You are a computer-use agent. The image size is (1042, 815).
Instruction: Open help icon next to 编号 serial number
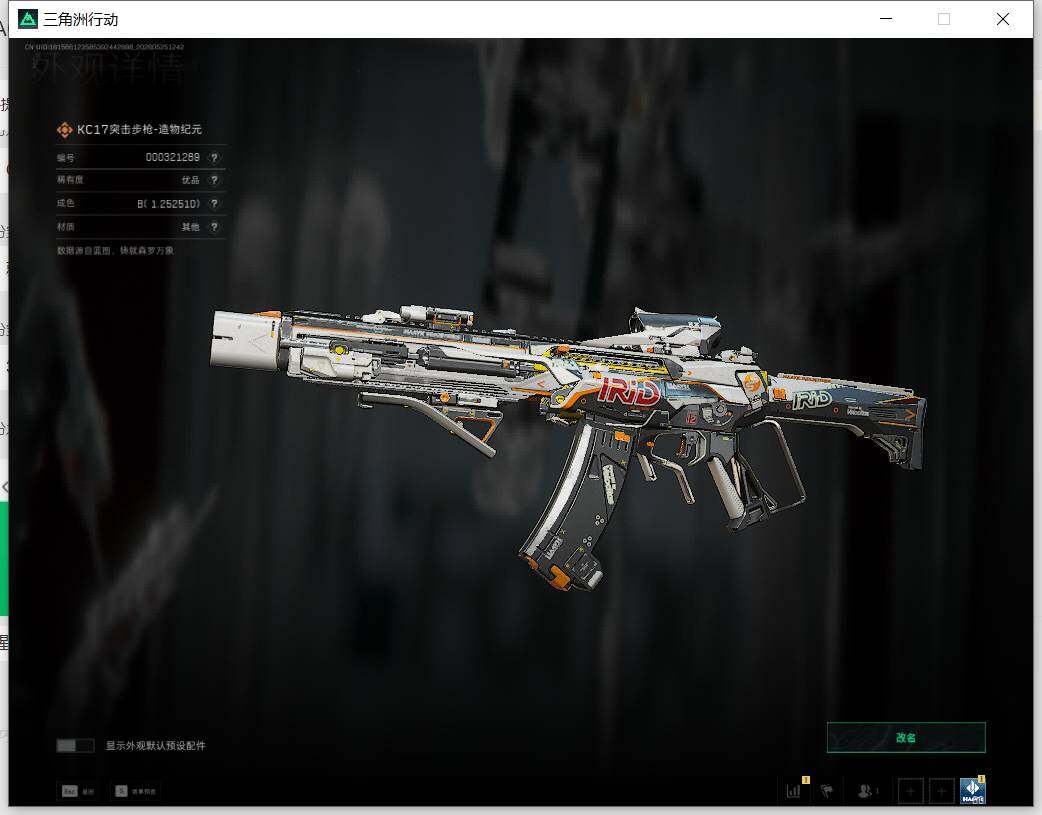pyautogui.click(x=214, y=158)
